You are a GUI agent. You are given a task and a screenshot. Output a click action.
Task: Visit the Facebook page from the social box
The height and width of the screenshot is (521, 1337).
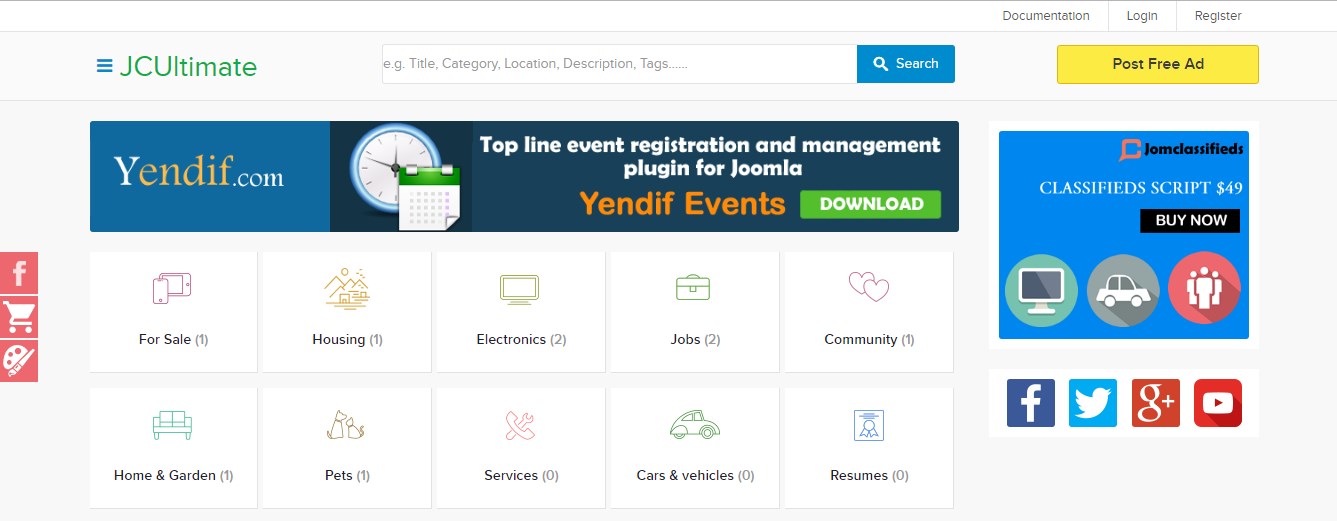pos(1031,403)
